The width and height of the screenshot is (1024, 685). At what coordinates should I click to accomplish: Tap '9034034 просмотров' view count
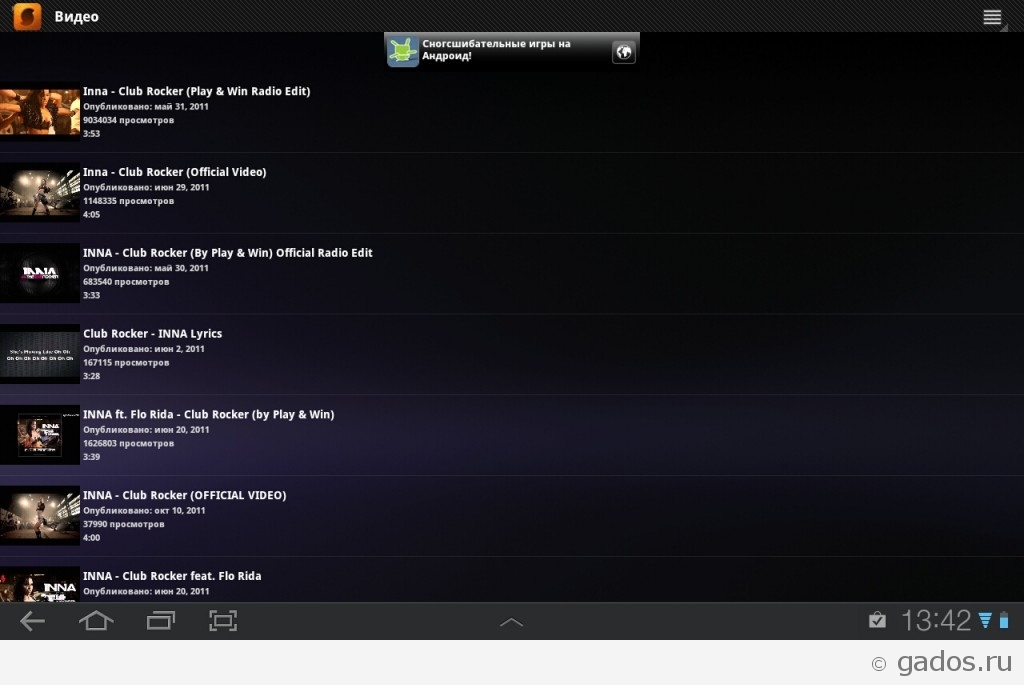(x=129, y=120)
